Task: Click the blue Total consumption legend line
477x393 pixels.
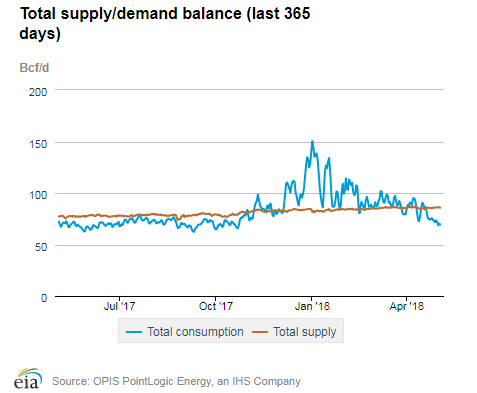Action: tap(134, 332)
